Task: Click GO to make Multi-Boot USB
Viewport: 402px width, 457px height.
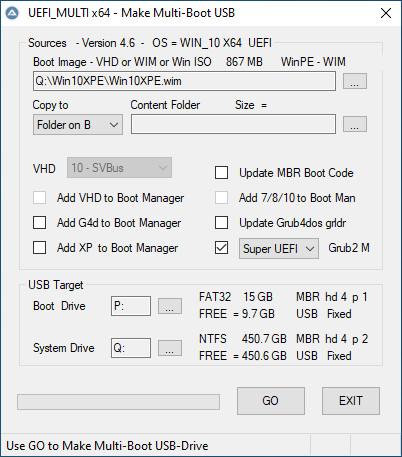Action: (271, 401)
